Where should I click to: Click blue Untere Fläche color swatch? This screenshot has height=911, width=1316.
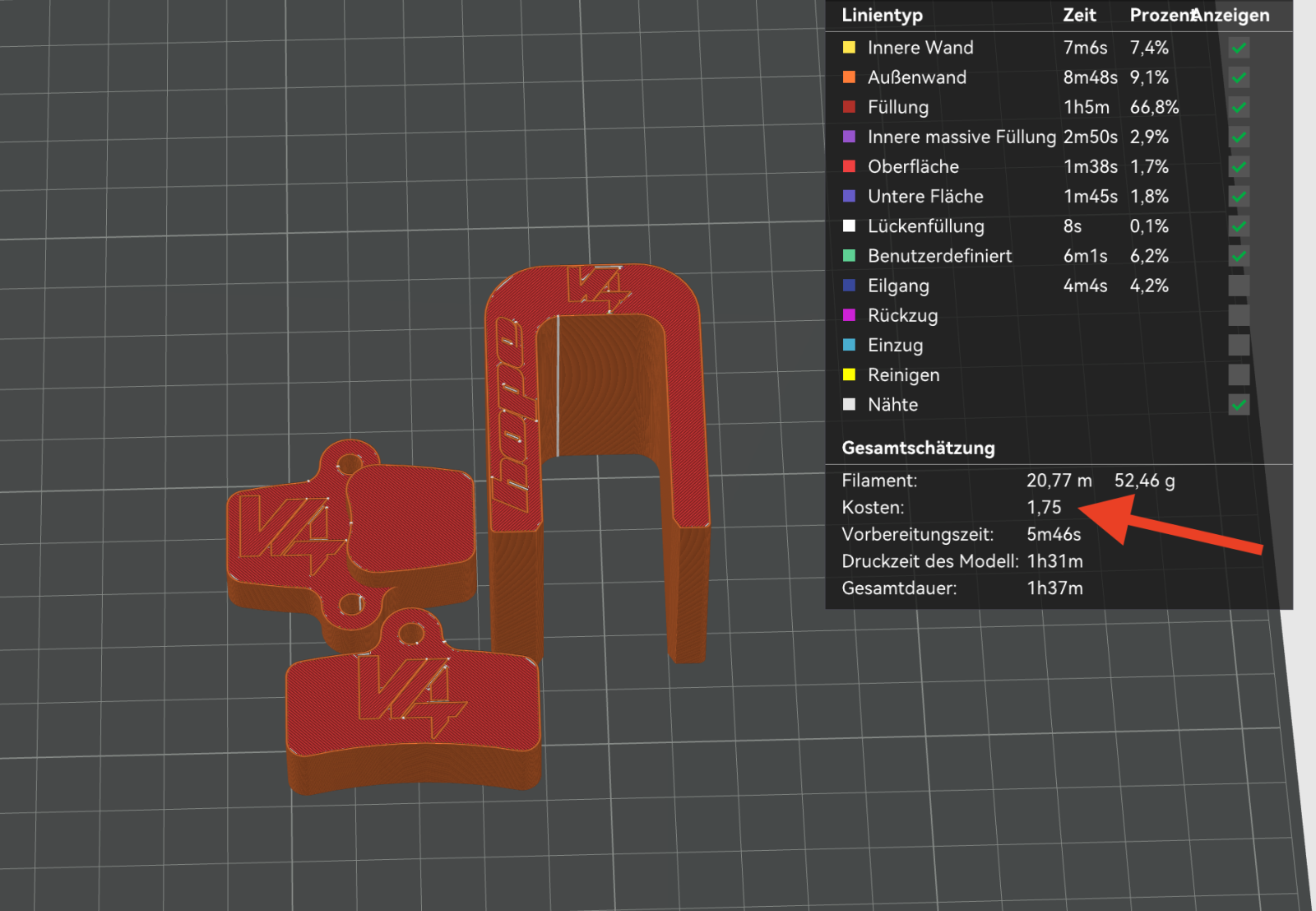[x=849, y=196]
